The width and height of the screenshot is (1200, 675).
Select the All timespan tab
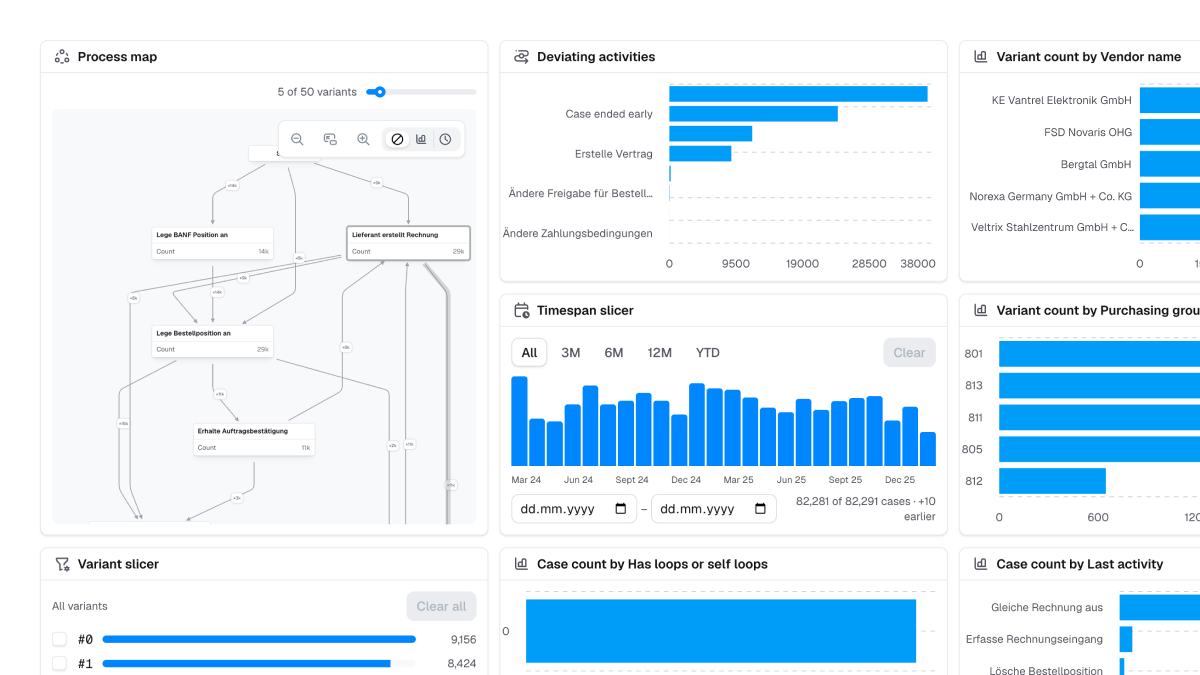tap(529, 353)
